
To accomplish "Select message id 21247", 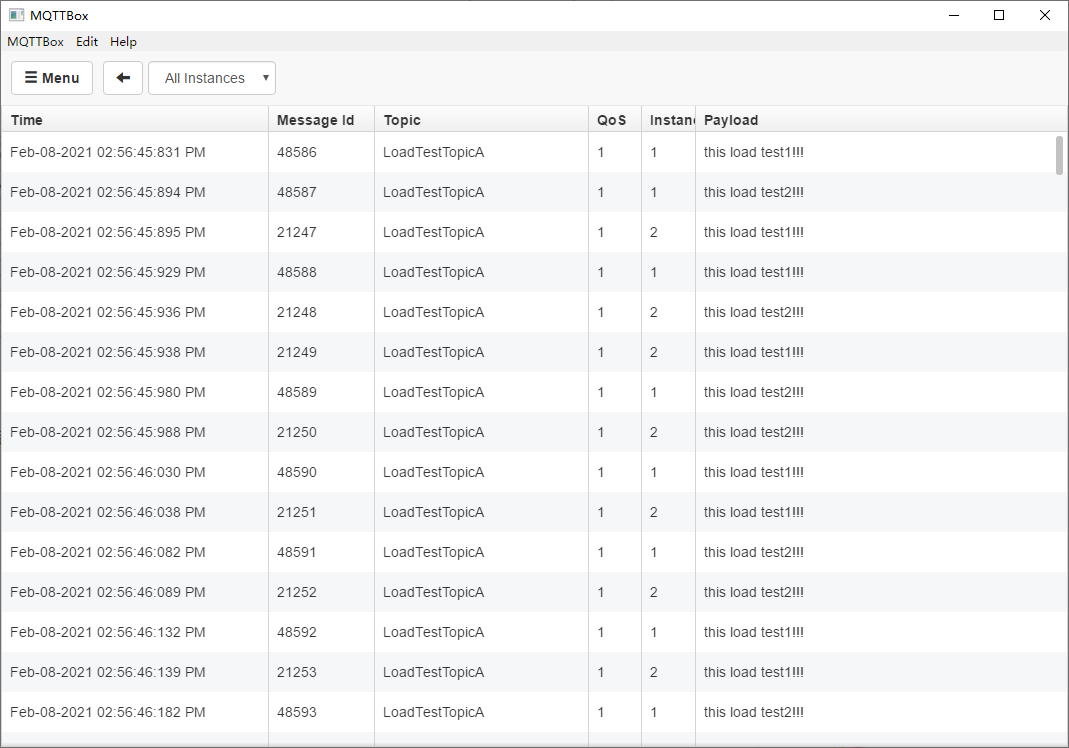I will click(297, 232).
